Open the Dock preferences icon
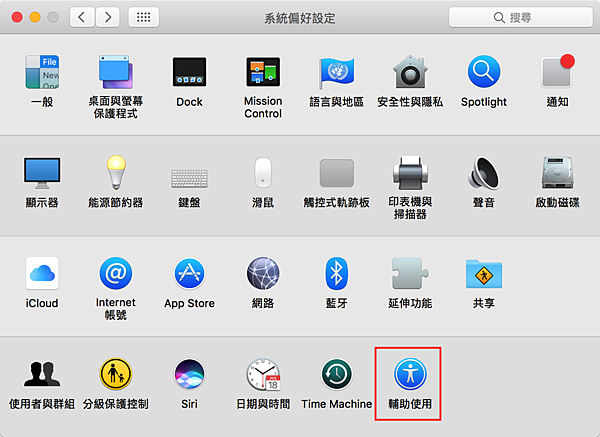The width and height of the screenshot is (600, 437). coord(189,72)
